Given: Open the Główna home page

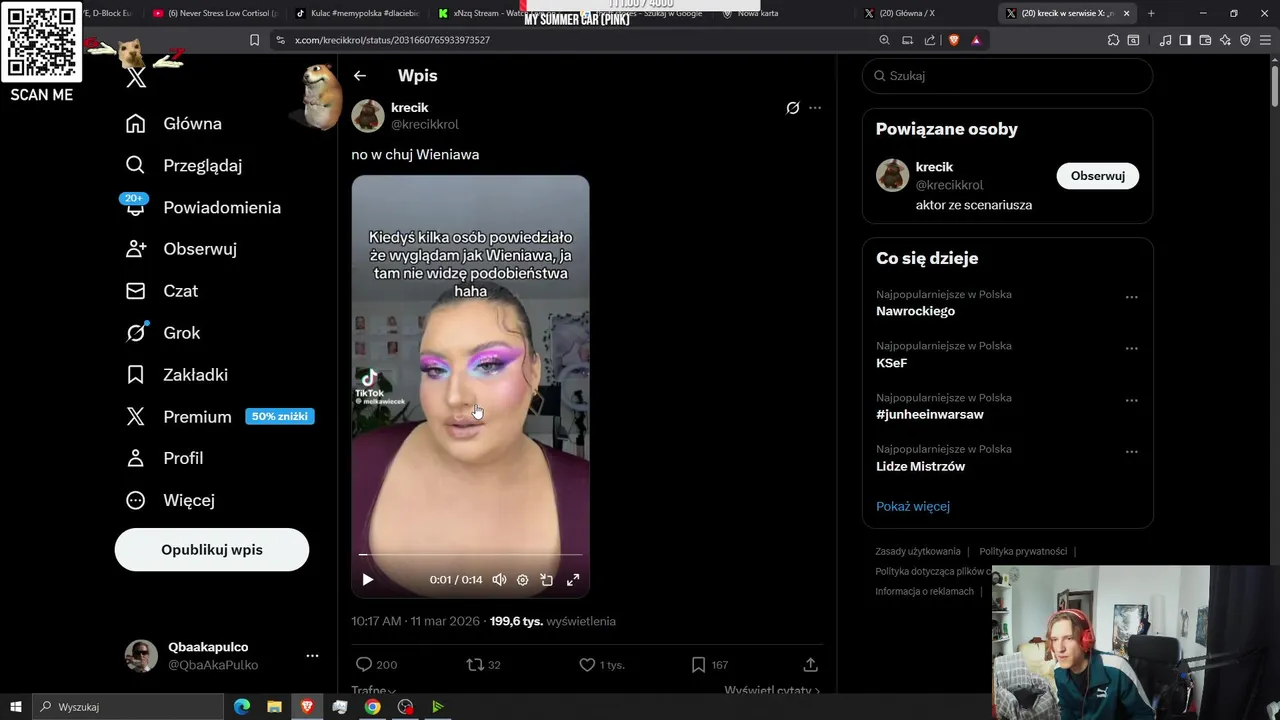Looking at the screenshot, I should [173, 124].
